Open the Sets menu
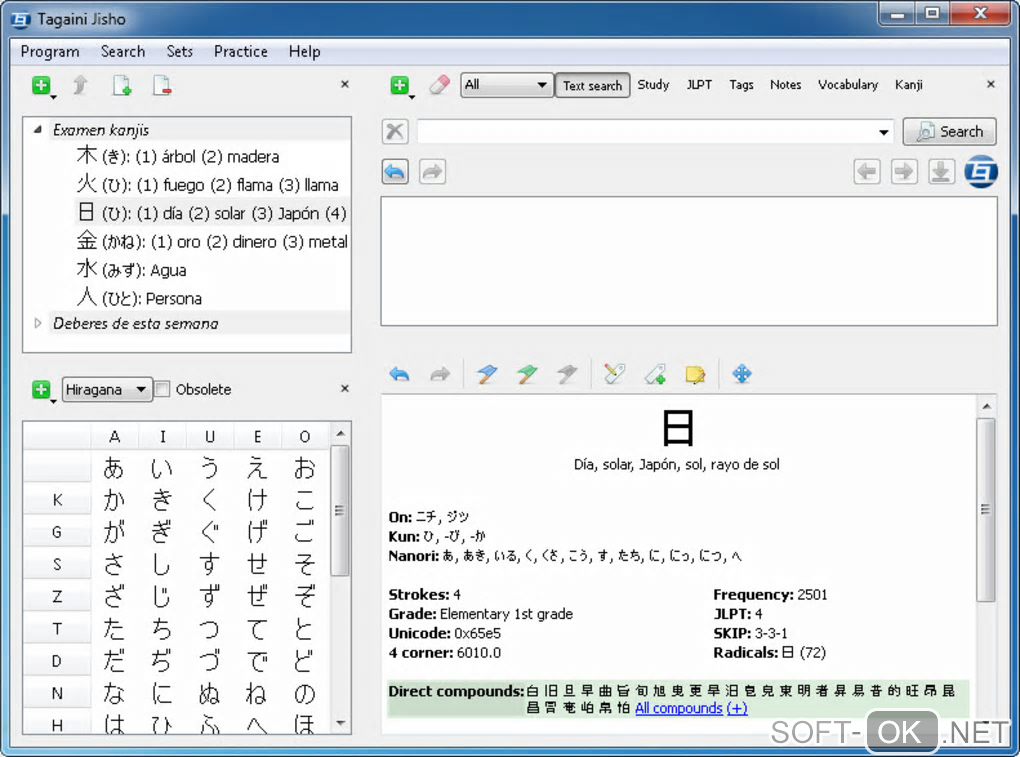 [x=180, y=51]
